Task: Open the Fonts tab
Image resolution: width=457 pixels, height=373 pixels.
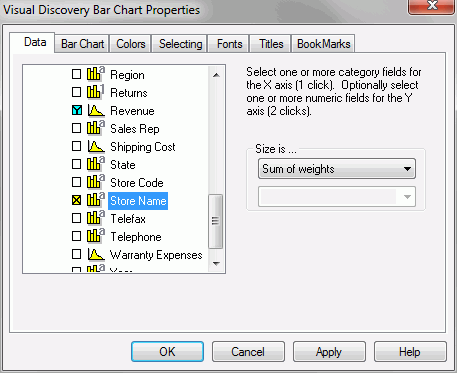Action: coord(229,44)
